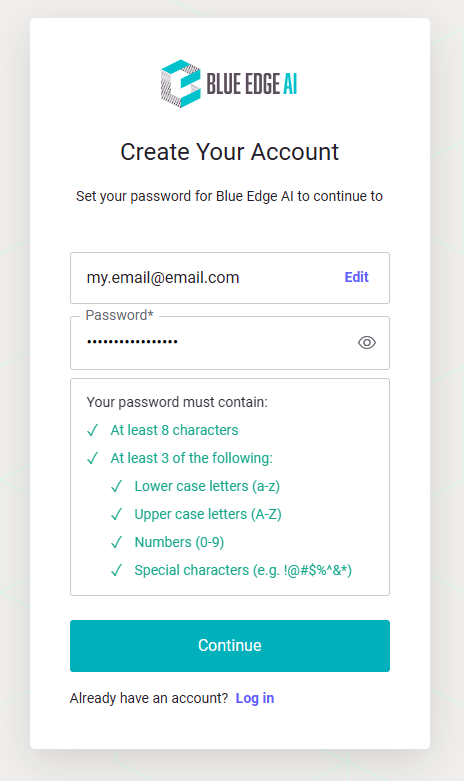The image size is (464, 781).
Task: Click the Your password must contain text
Action: pos(177,402)
